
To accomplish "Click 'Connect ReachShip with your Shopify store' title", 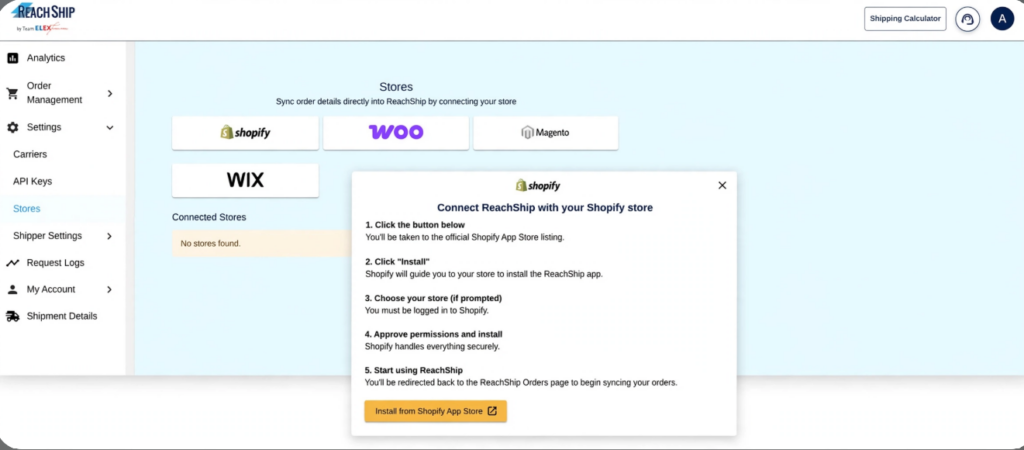I will tap(545, 208).
